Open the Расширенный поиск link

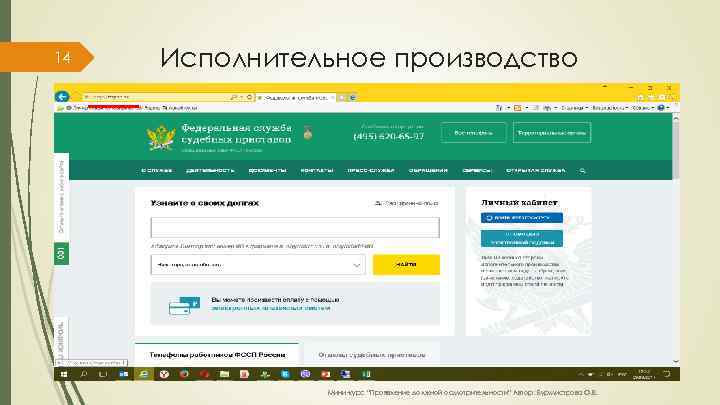click(x=406, y=203)
